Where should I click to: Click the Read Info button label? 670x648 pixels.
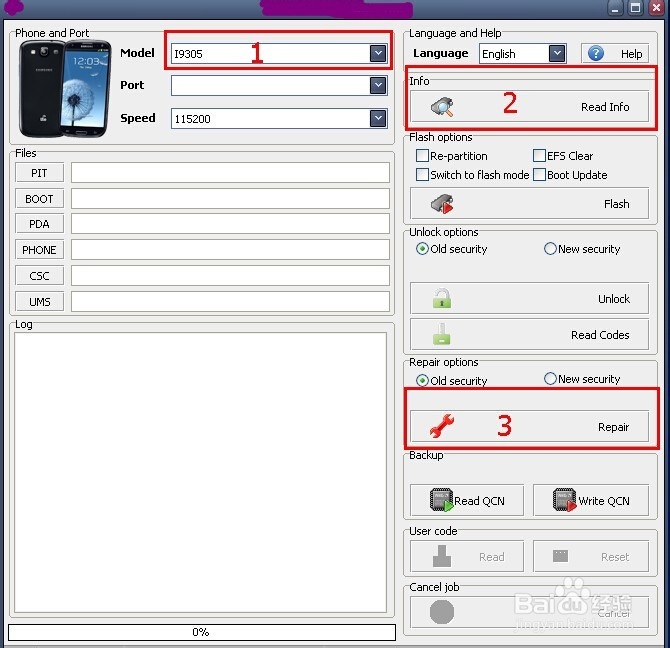pos(605,107)
